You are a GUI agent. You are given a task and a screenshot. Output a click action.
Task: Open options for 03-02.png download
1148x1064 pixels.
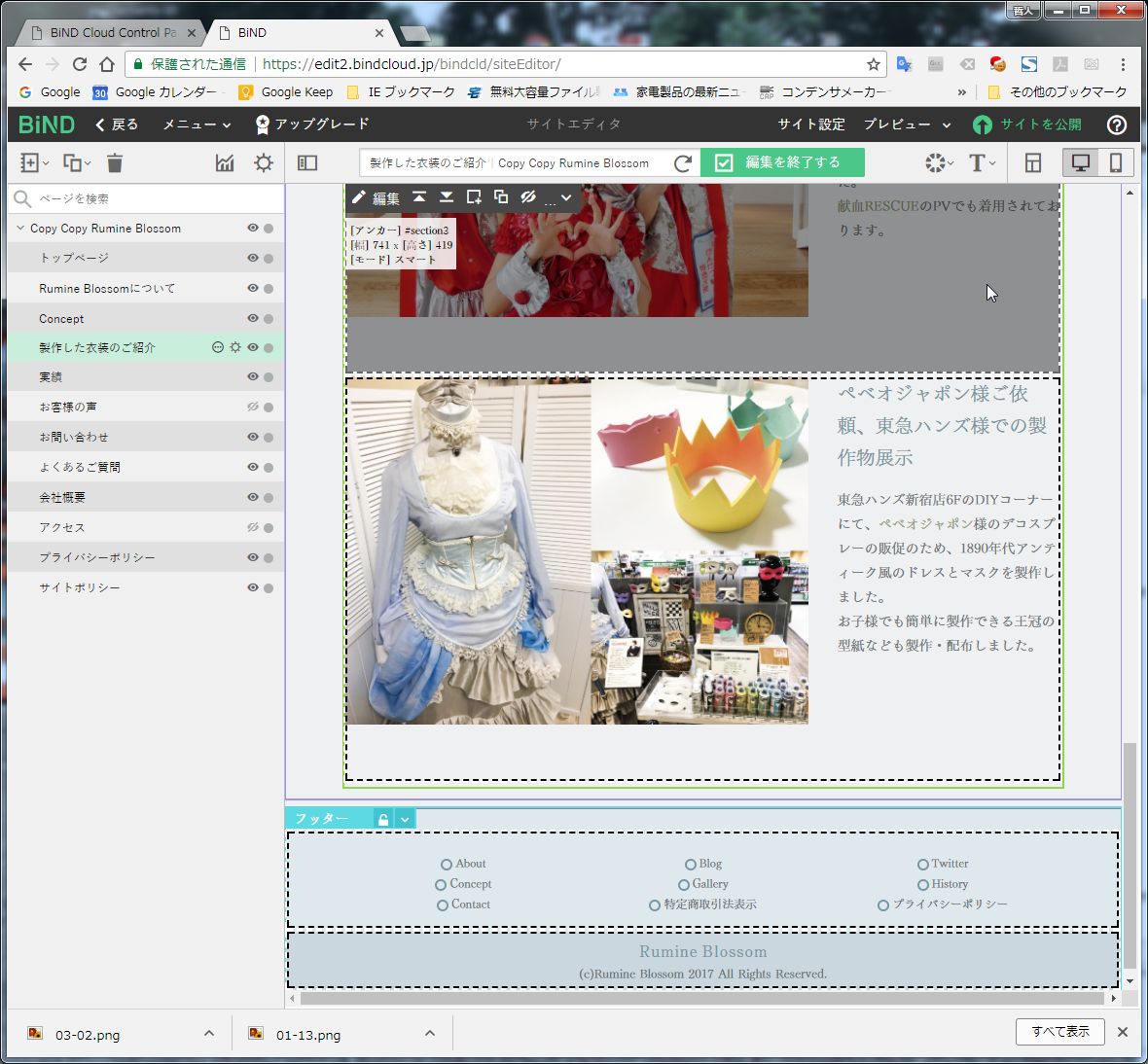(x=208, y=1033)
